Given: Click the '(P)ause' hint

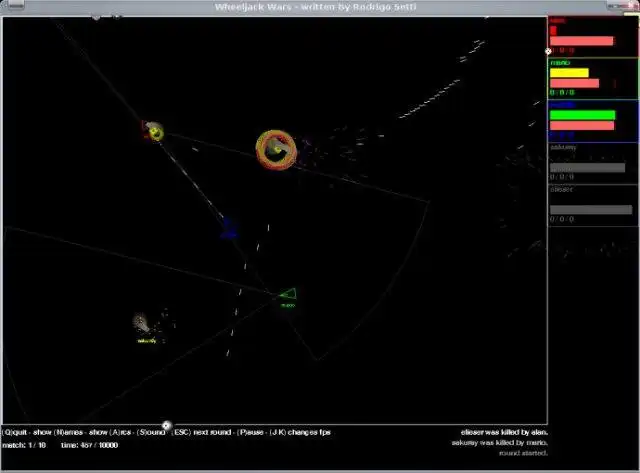Looking at the screenshot, I should (x=250, y=432).
